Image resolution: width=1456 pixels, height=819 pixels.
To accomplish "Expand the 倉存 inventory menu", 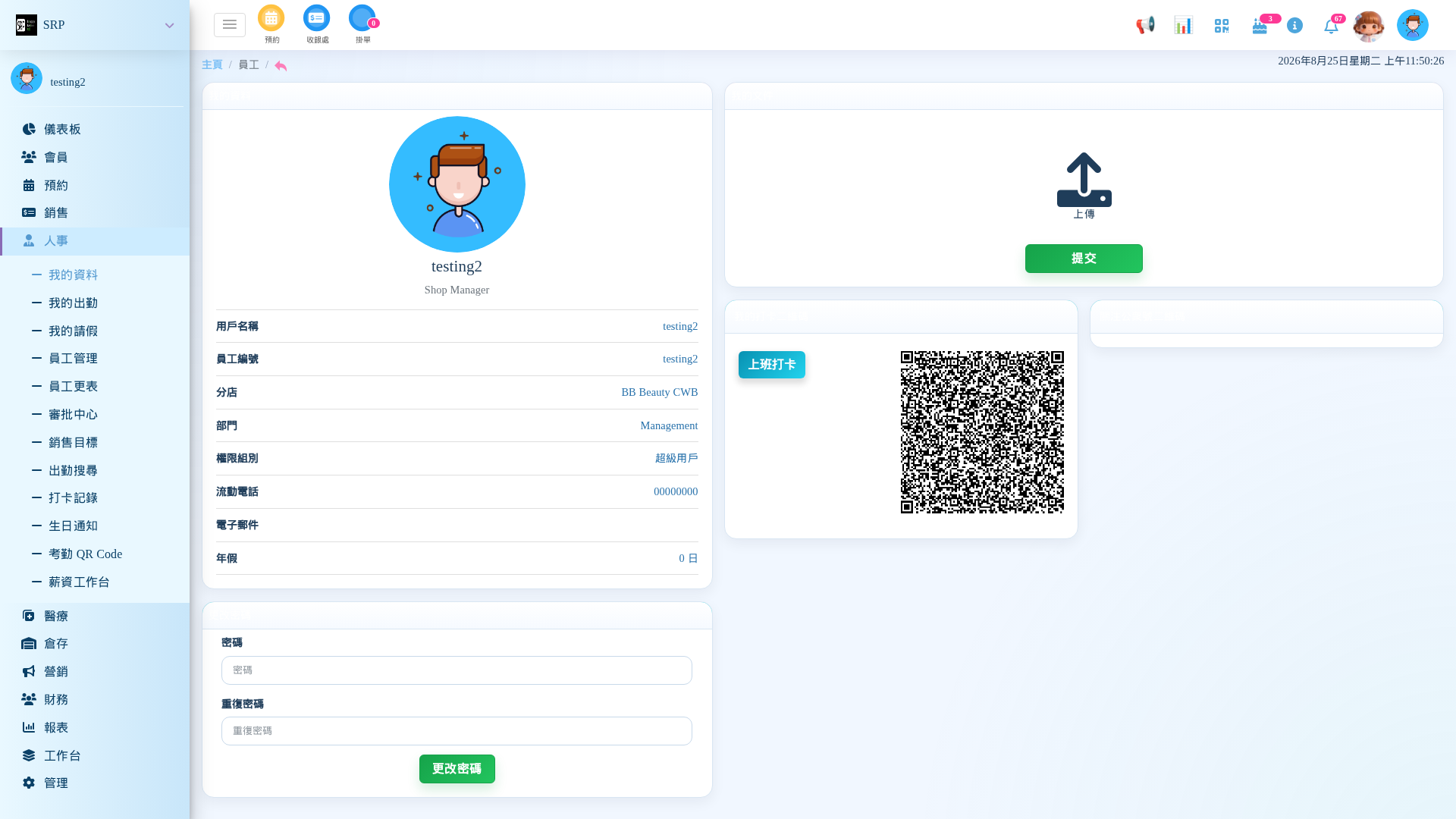I will pyautogui.click(x=95, y=644).
